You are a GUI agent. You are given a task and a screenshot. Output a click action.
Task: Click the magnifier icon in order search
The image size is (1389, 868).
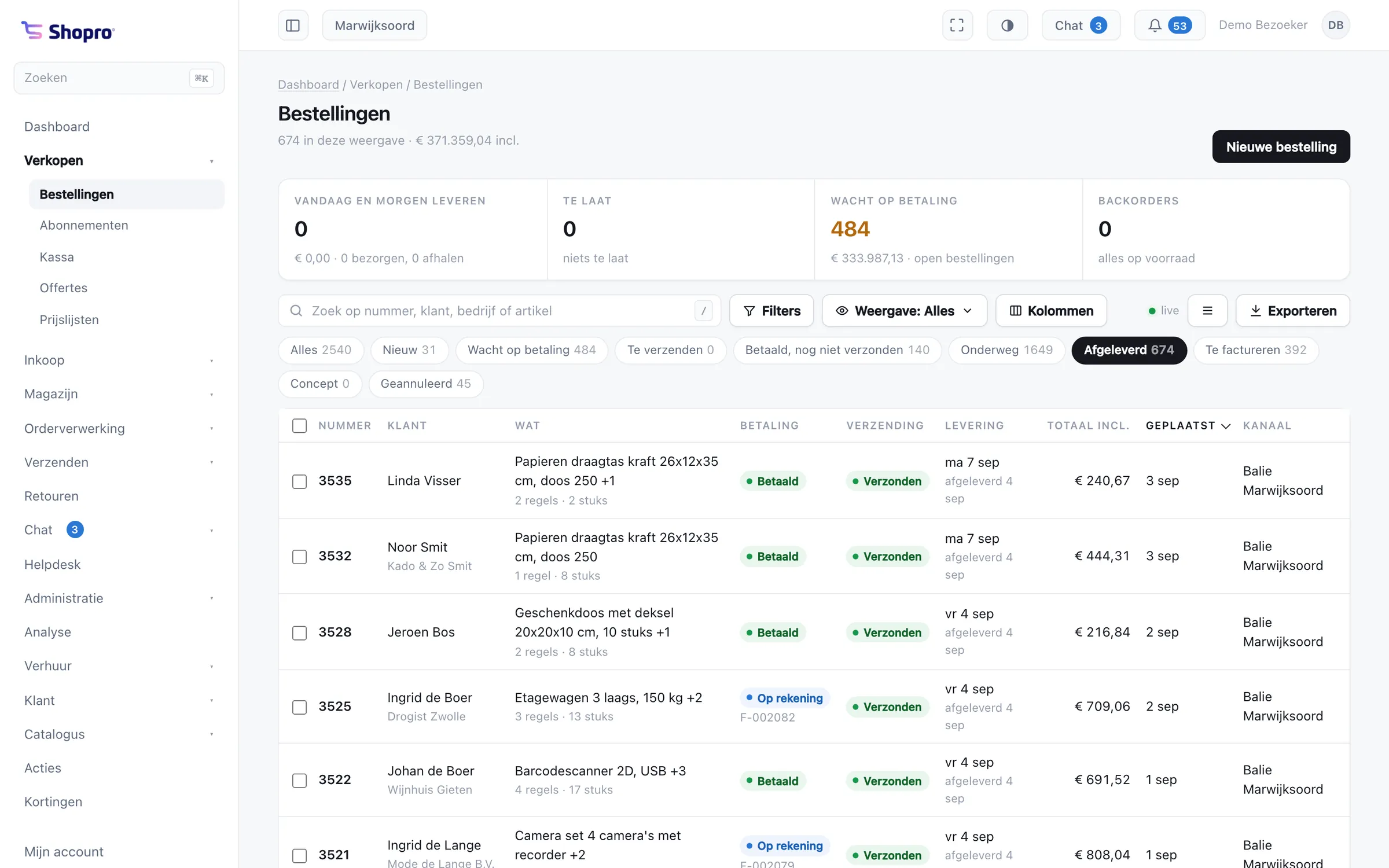(296, 311)
